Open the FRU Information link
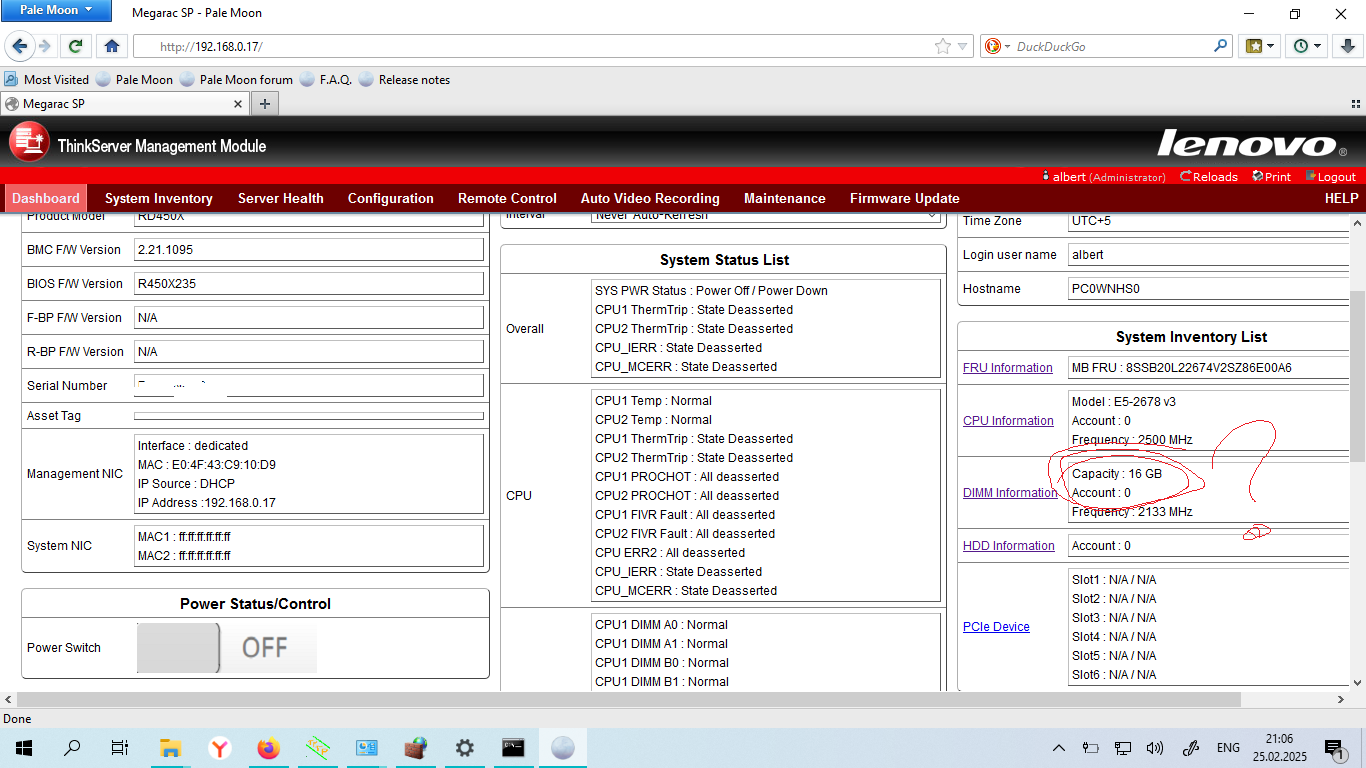Image resolution: width=1366 pixels, height=768 pixels. [x=1007, y=368]
